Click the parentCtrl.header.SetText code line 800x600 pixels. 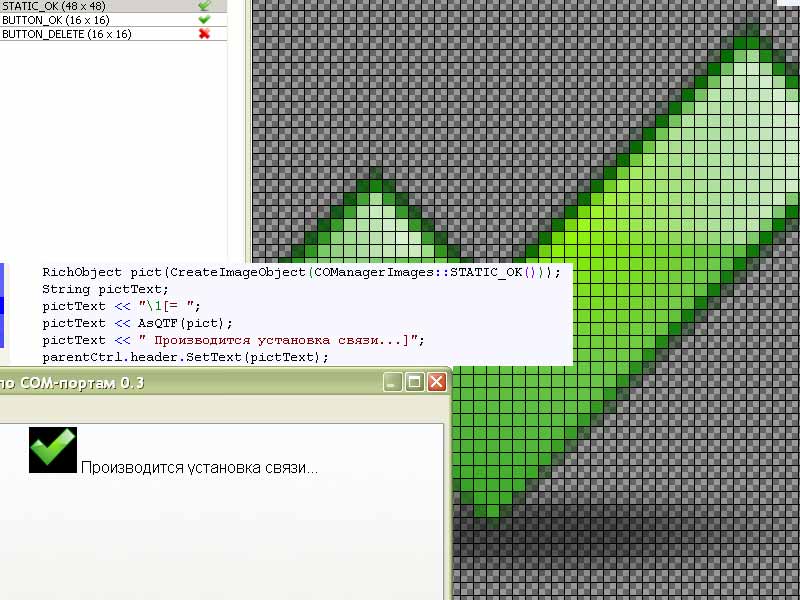pyautogui.click(x=185, y=357)
